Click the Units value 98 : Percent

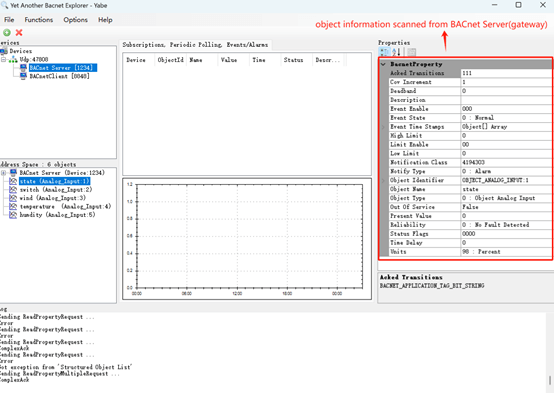point(506,252)
